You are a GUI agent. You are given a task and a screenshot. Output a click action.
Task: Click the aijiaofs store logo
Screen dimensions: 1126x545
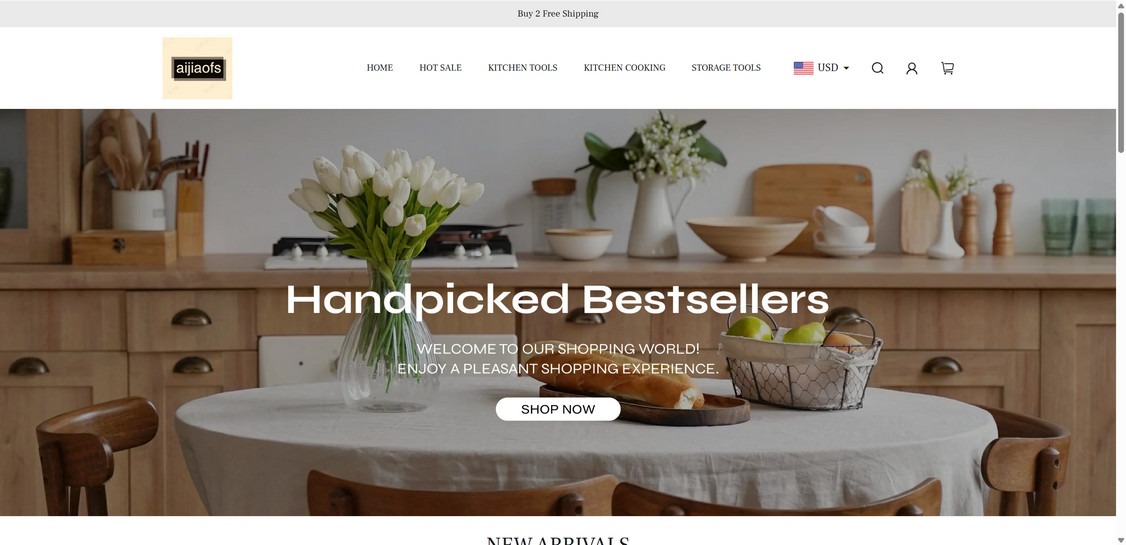(197, 68)
